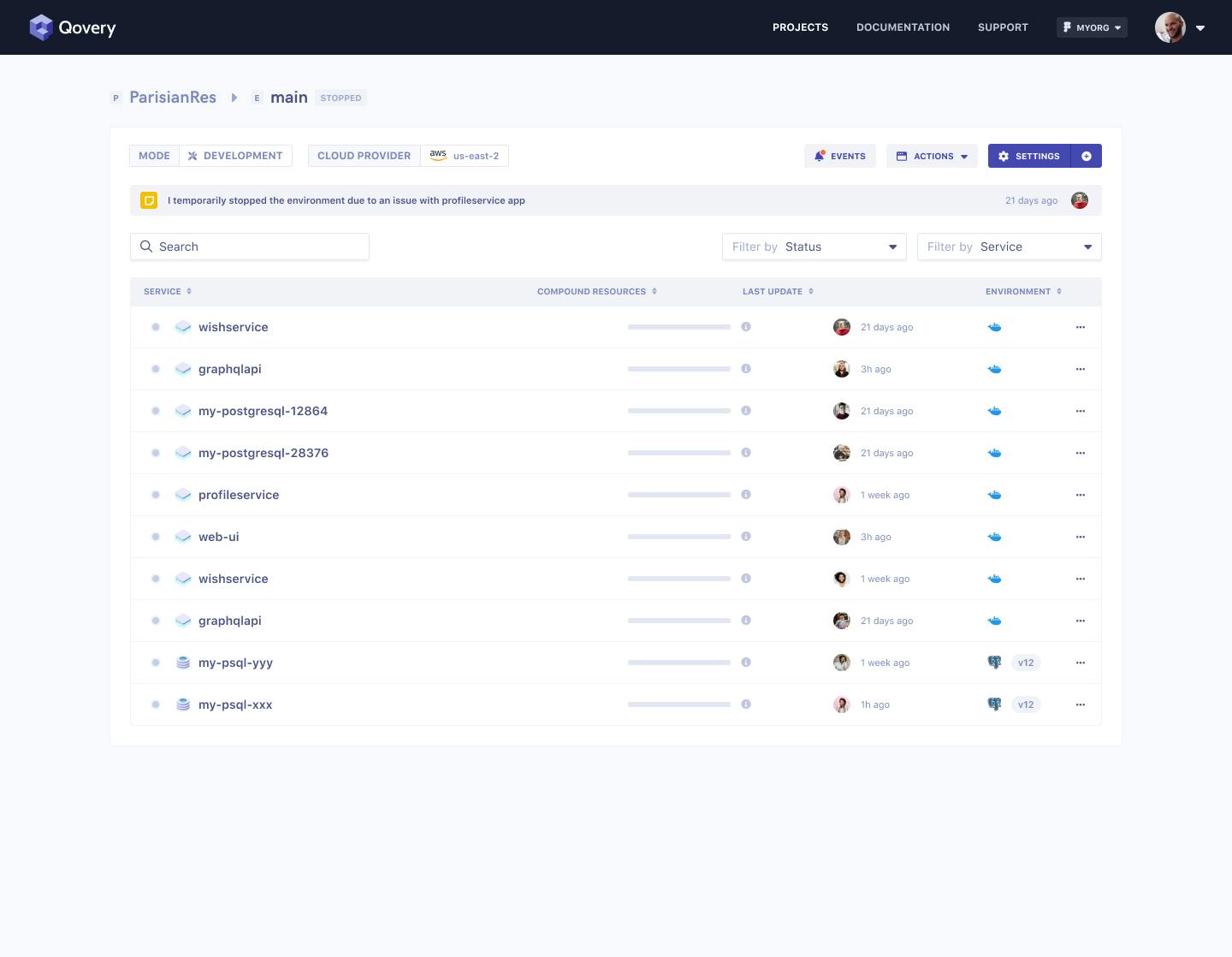The image size is (1232, 957).
Task: Open EVENTS with the bell icon
Action: click(839, 156)
